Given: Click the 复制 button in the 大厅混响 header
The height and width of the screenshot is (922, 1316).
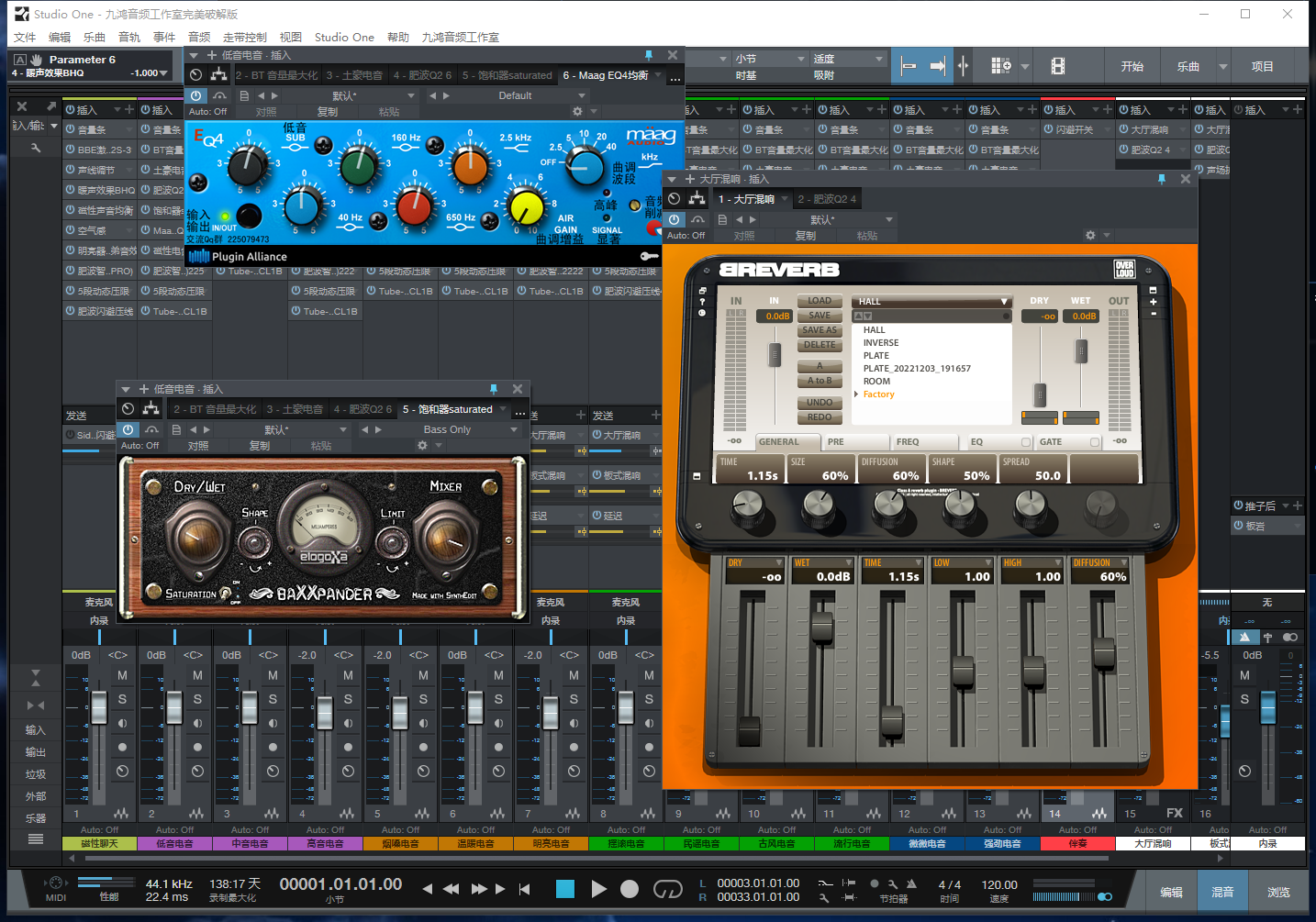Looking at the screenshot, I should pyautogui.click(x=804, y=235).
